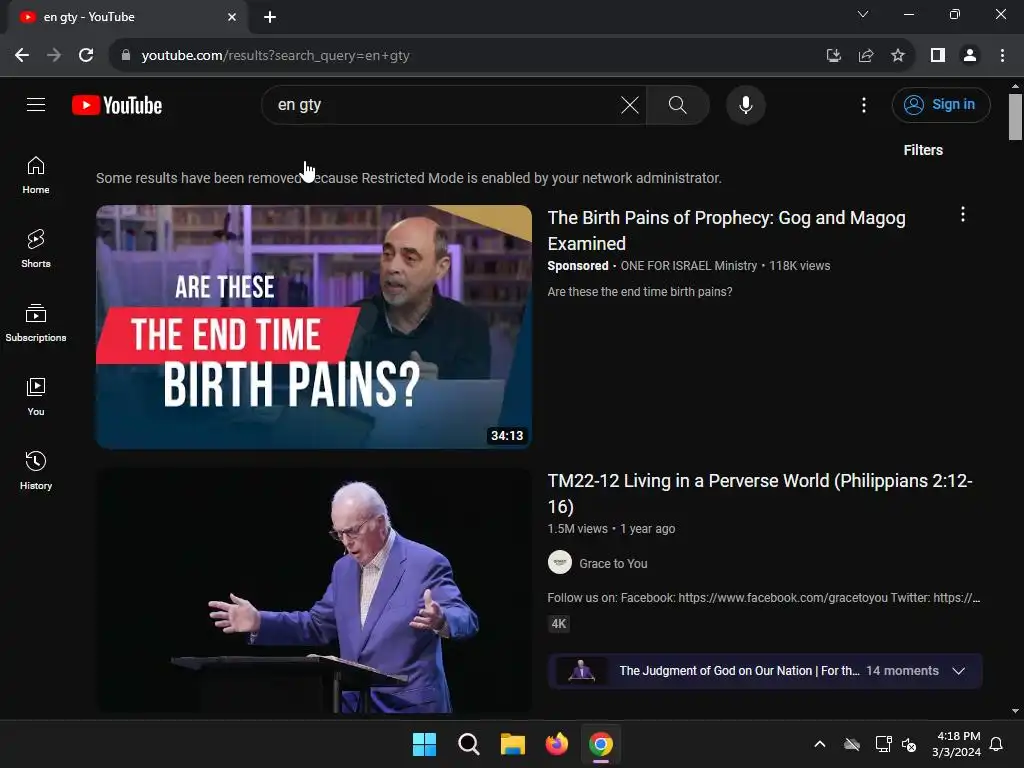Visit ONE FOR ISRAEL Ministry channel
The width and height of the screenshot is (1024, 768).
point(688,266)
